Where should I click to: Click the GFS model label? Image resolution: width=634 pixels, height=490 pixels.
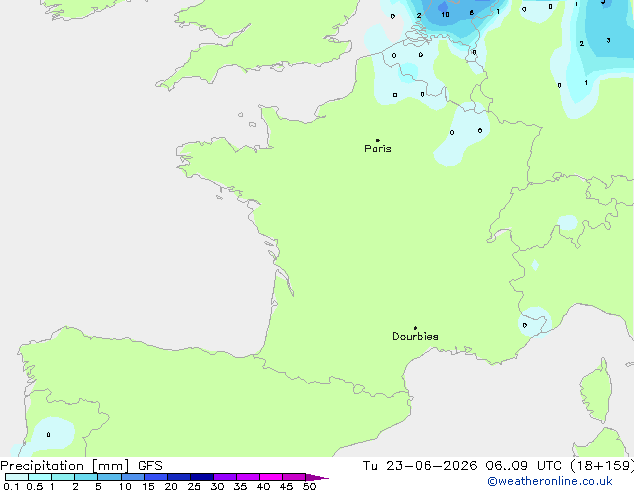pyautogui.click(x=150, y=466)
